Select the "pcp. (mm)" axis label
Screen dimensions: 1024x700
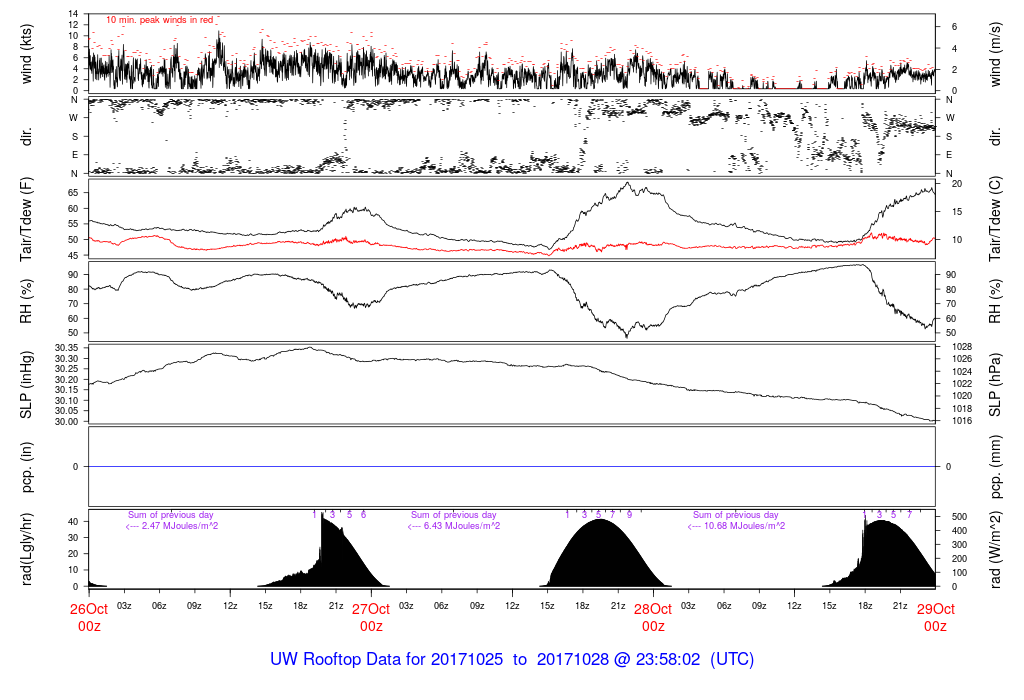pyautogui.click(x=995, y=467)
